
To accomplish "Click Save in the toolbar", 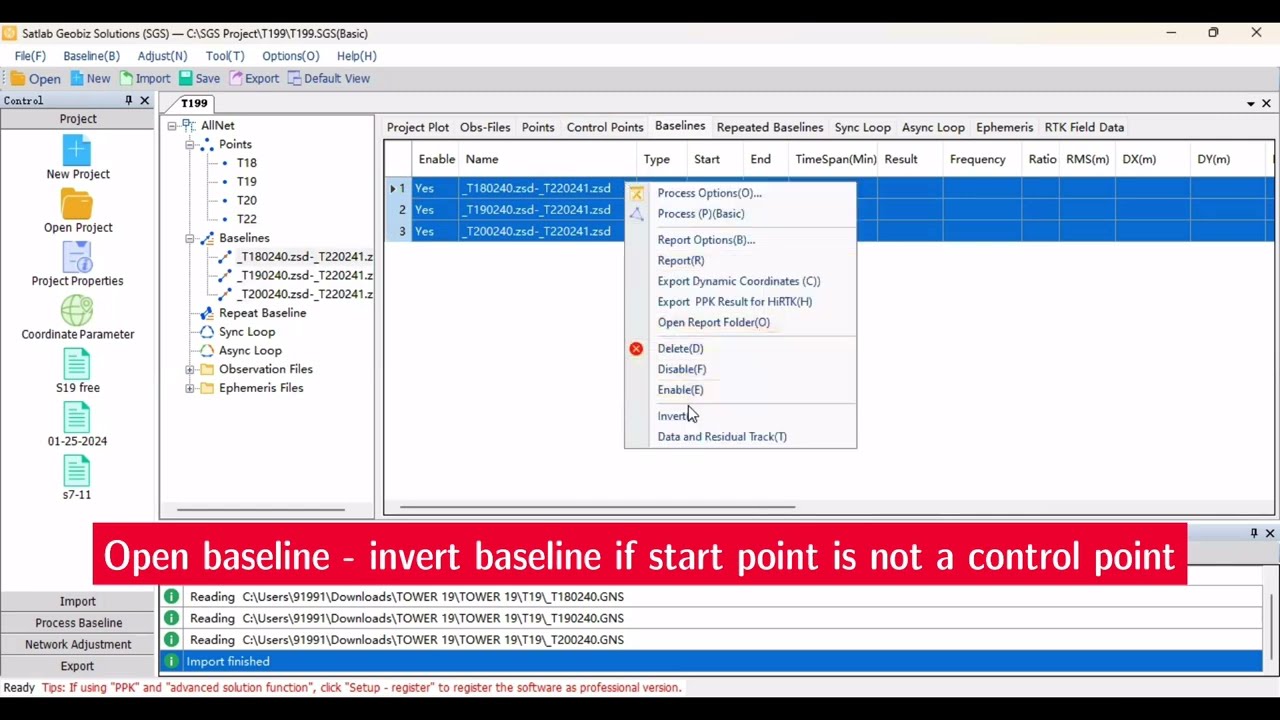I will 200,78.
